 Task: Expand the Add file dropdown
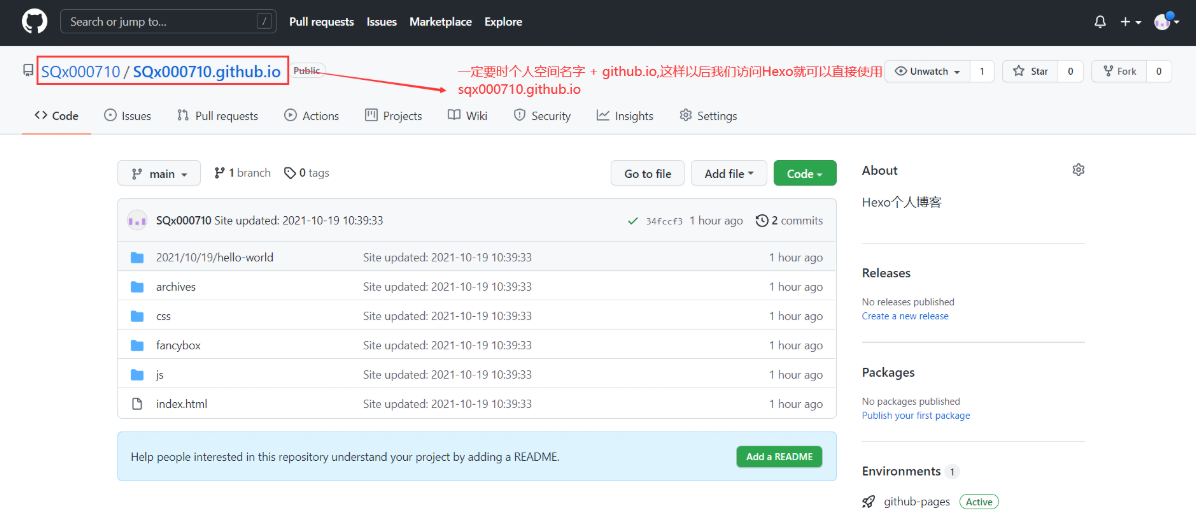coord(729,173)
